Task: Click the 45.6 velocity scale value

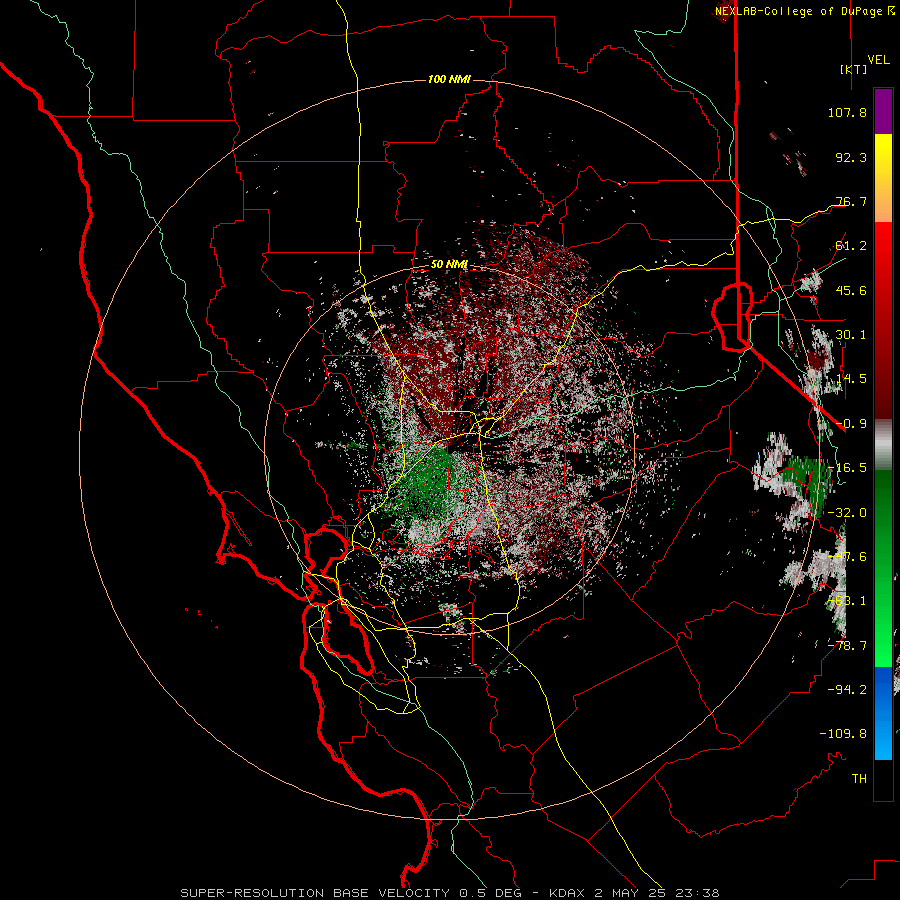Action: tap(851, 290)
